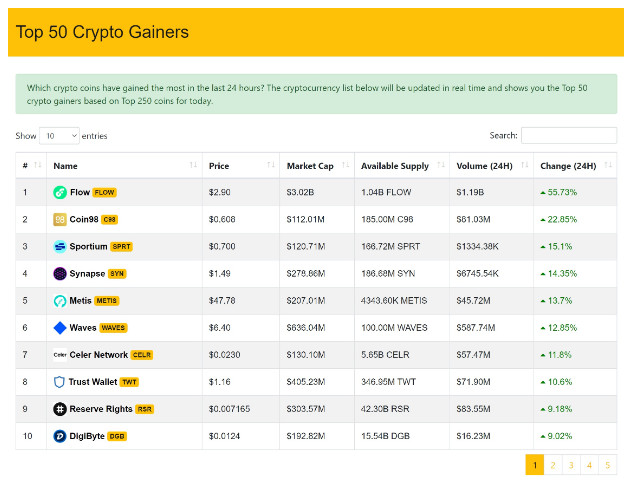Sort using Change (24H) column arrows
Screen dimensions: 632x482
pos(608,165)
